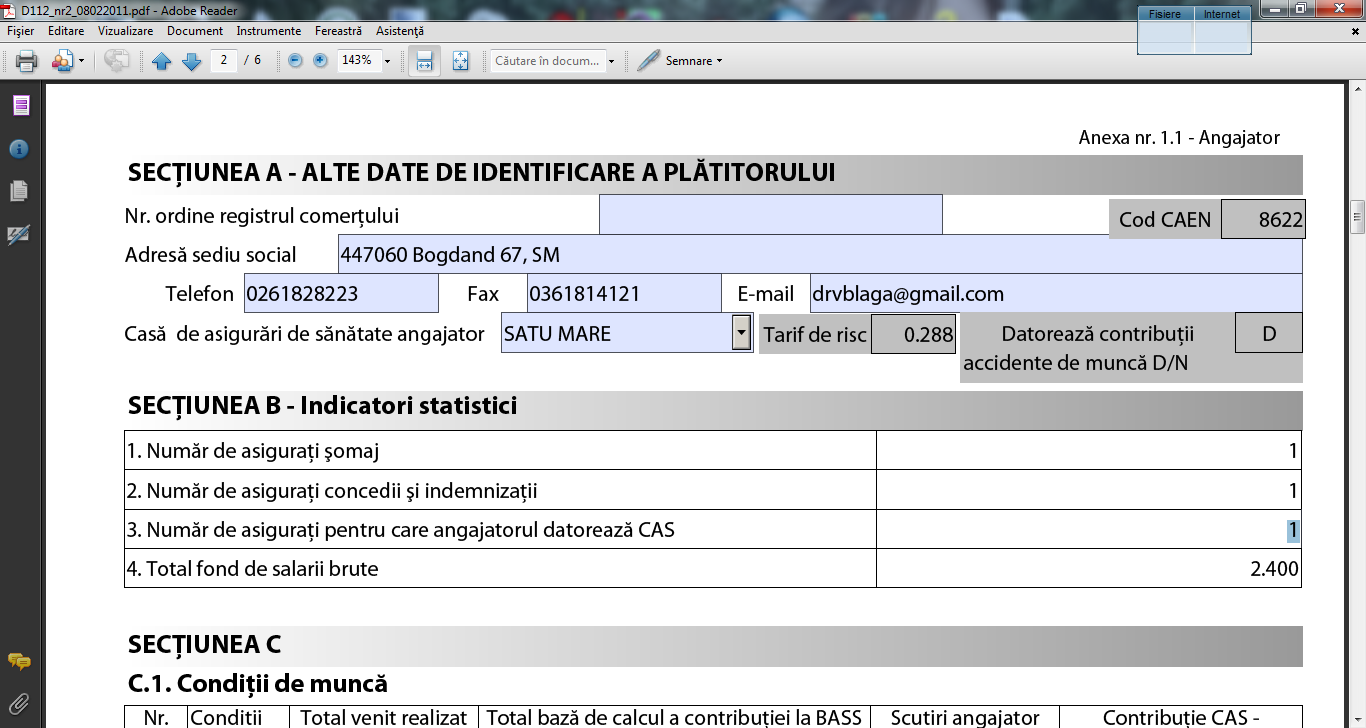
Task: Click the Print icon in toolbar
Action: pos(27,61)
